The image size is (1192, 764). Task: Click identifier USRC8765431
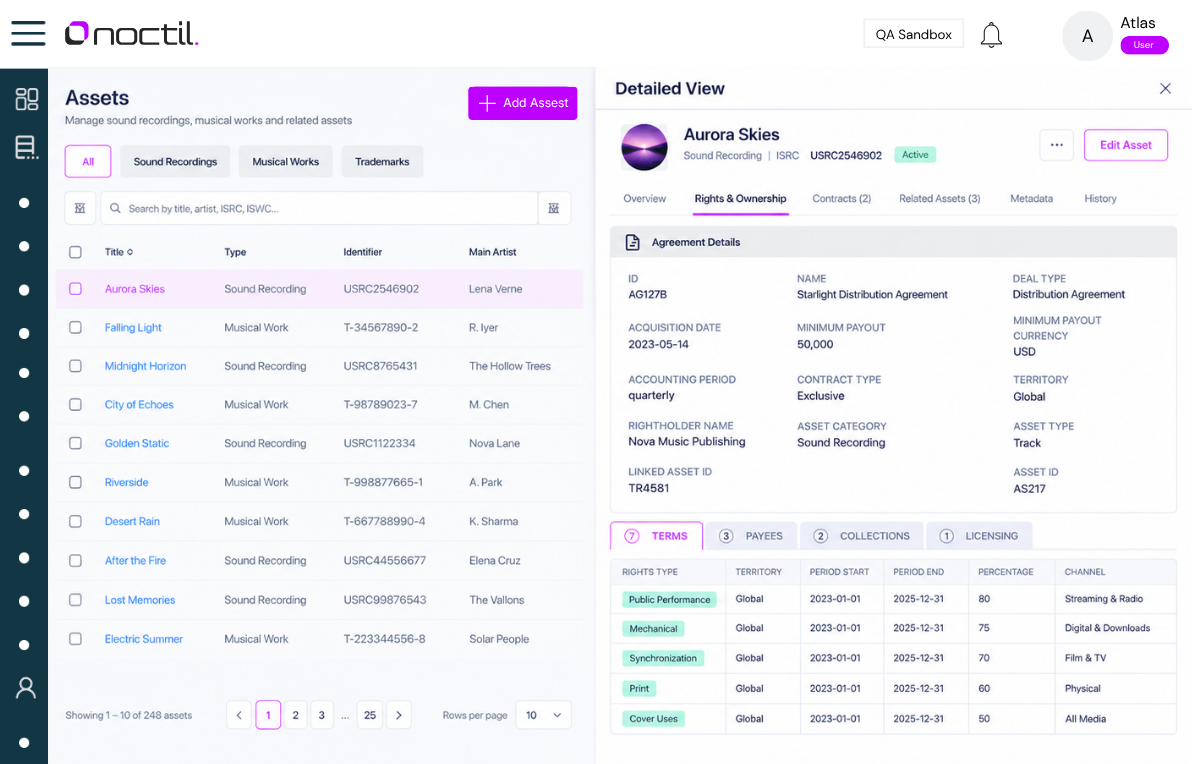[x=380, y=366]
